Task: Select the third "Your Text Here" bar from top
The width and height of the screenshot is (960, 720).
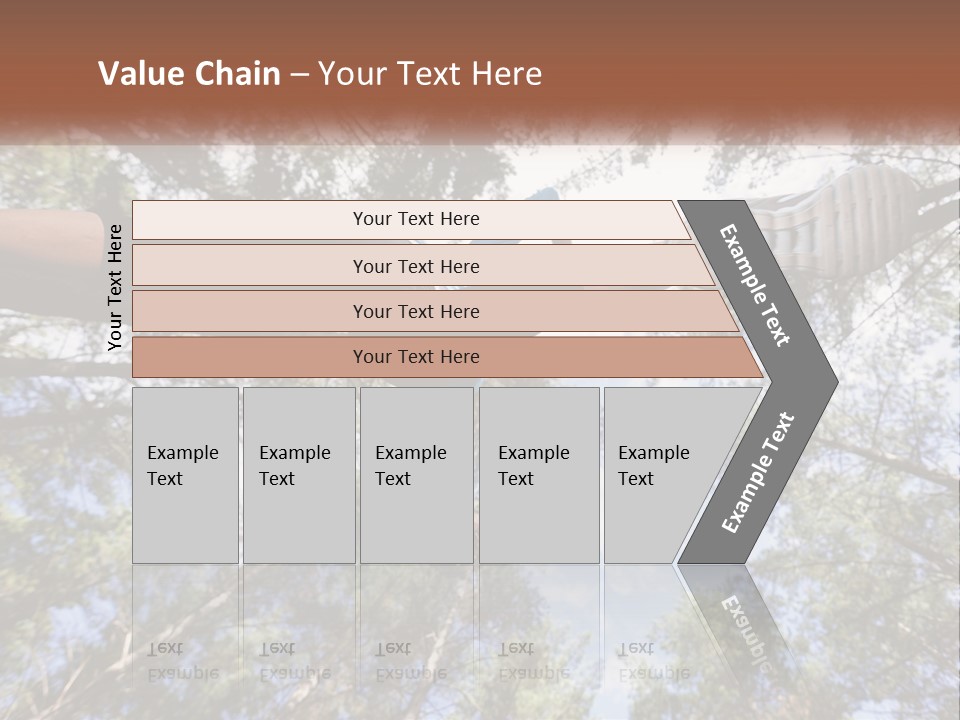Action: point(416,311)
